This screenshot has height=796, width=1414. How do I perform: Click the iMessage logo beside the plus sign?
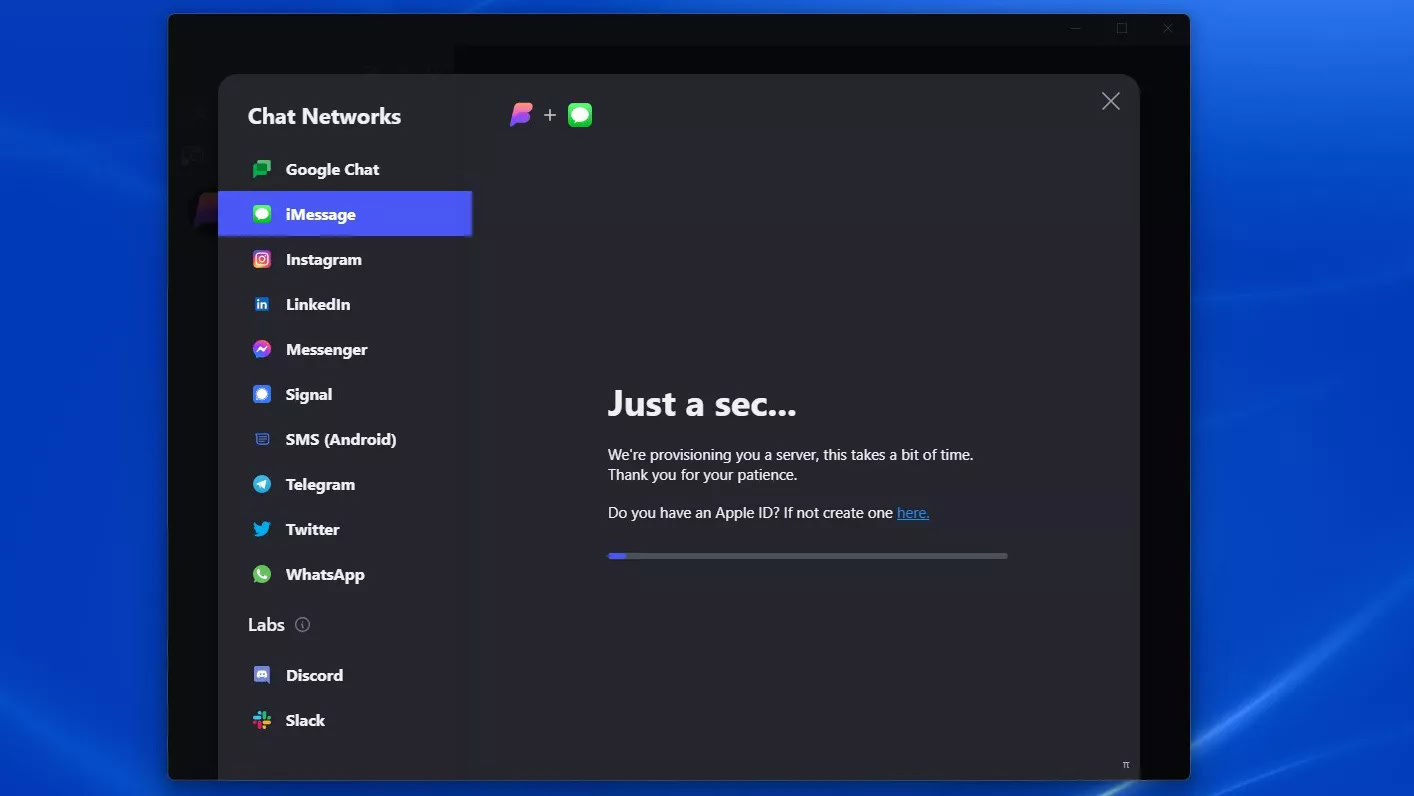[580, 115]
